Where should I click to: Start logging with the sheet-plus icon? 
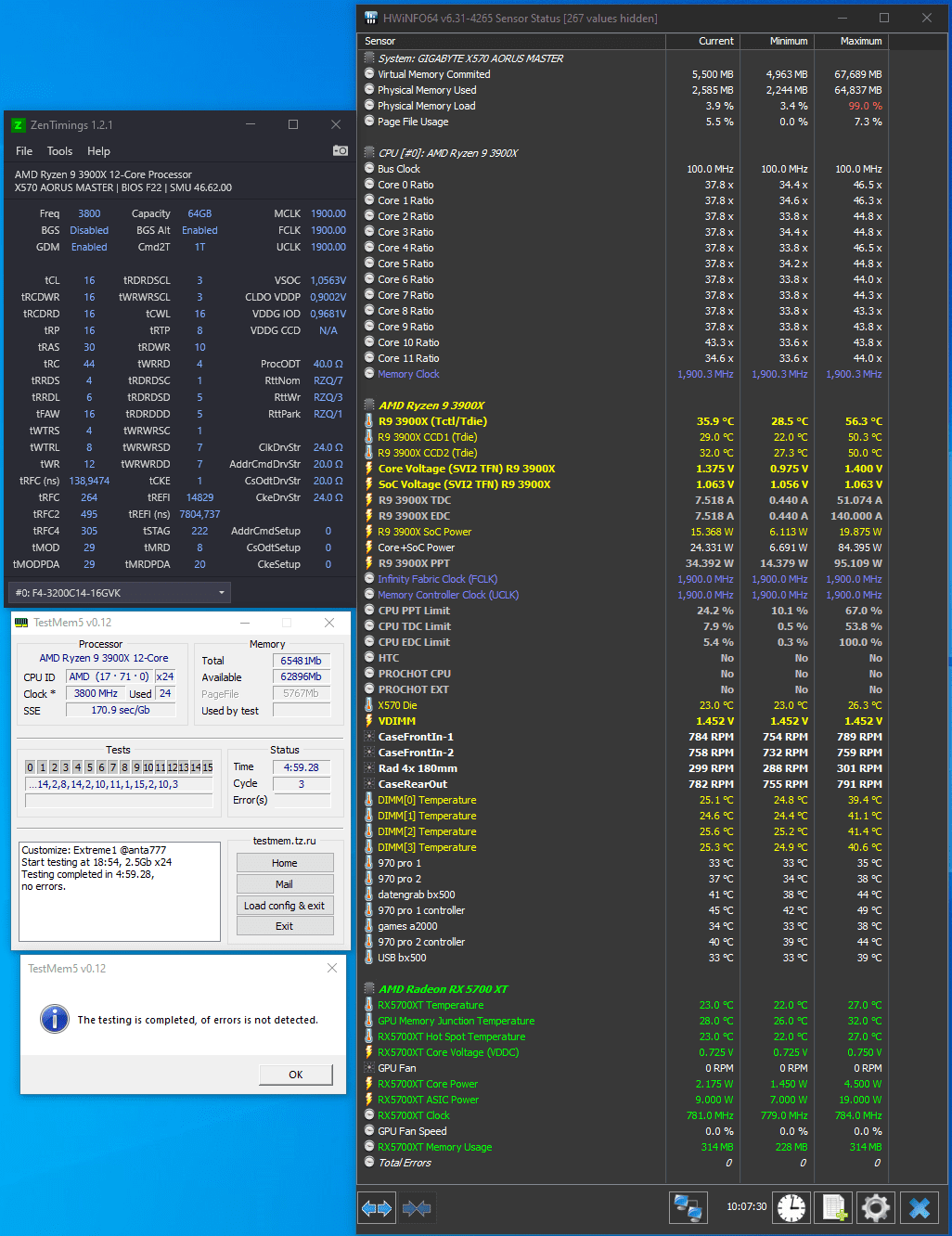coord(834,1207)
